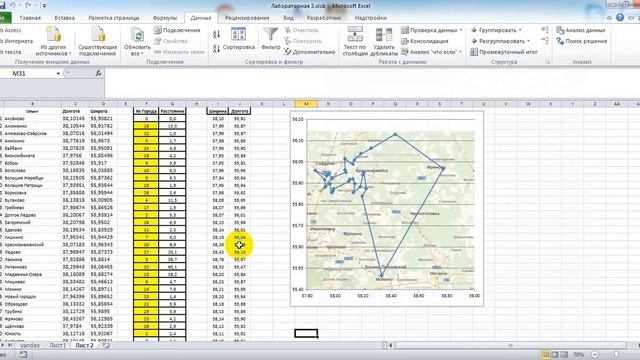640x360 pixels.
Task: Open the Формулы ribbon tab
Action: click(x=164, y=18)
